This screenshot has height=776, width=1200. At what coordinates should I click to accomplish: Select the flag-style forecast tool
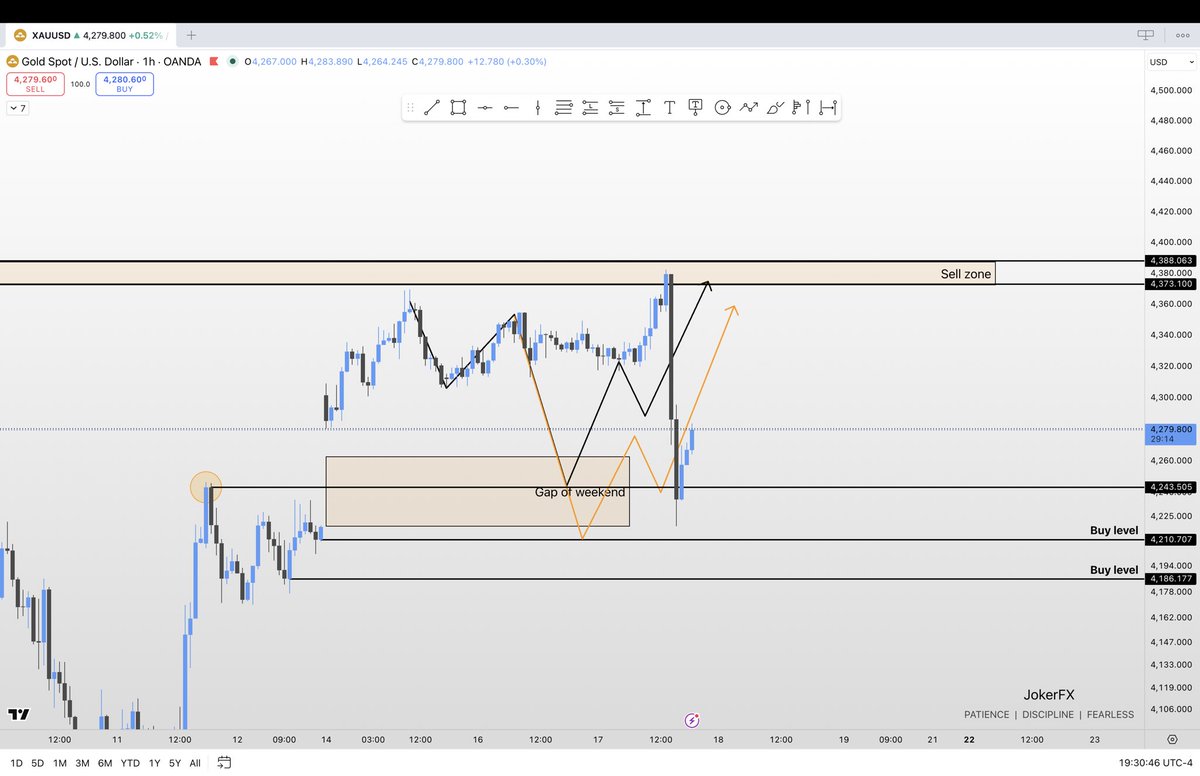click(800, 107)
